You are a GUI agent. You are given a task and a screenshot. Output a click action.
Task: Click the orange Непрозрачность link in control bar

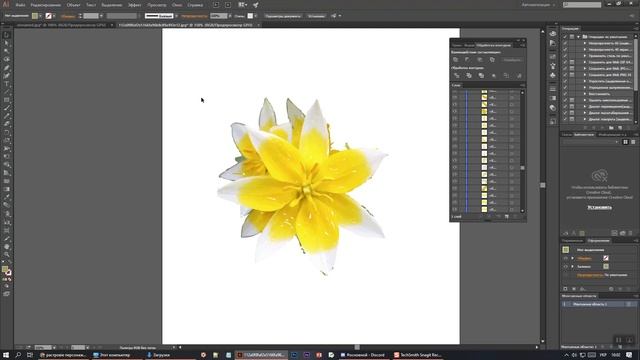coord(194,16)
